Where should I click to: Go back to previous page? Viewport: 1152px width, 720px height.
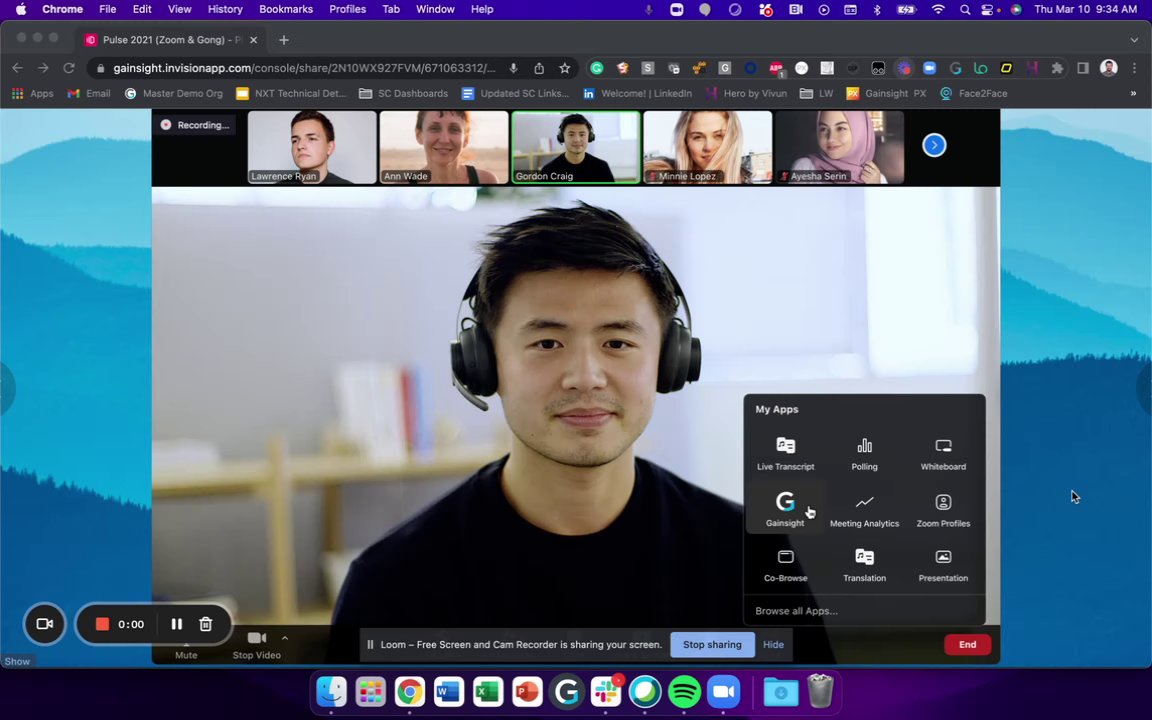[18, 68]
